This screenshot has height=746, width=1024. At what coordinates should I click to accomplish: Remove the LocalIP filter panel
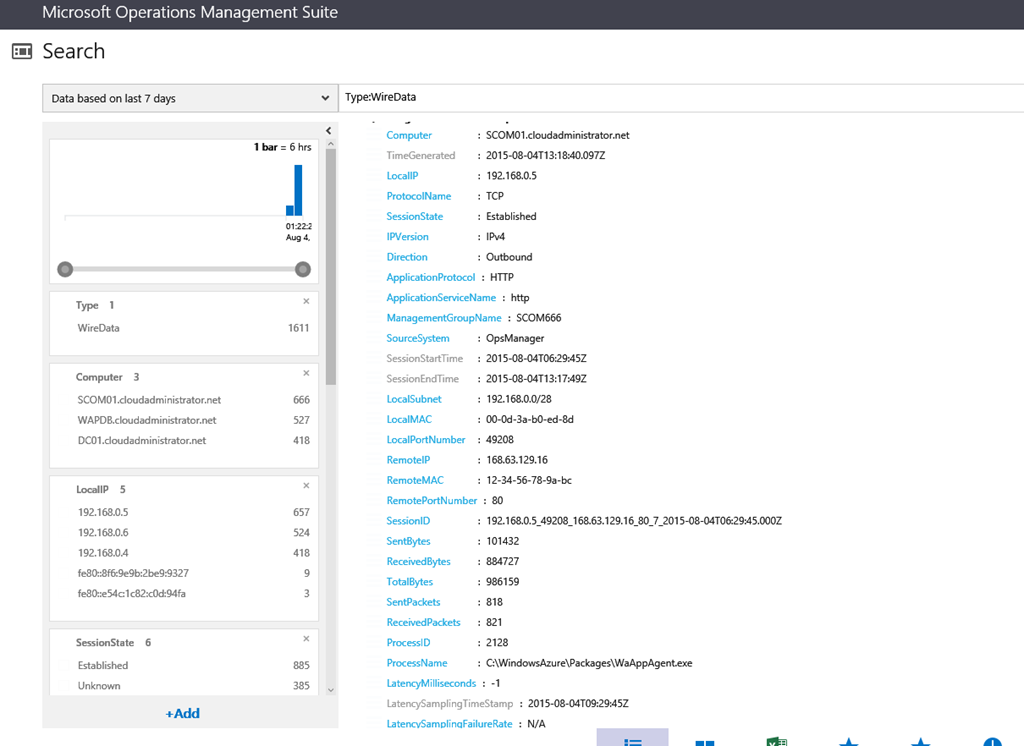point(306,486)
